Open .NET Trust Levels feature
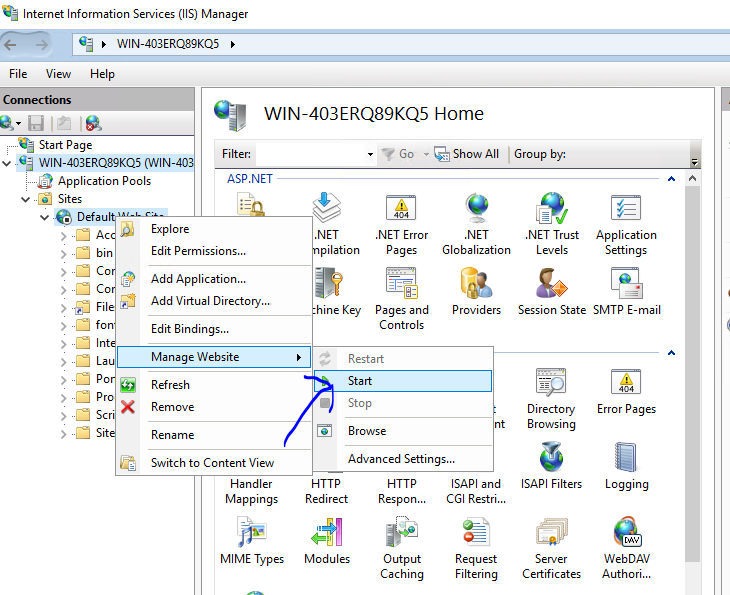Screen dimensions: 730x595 pyautogui.click(x=552, y=225)
